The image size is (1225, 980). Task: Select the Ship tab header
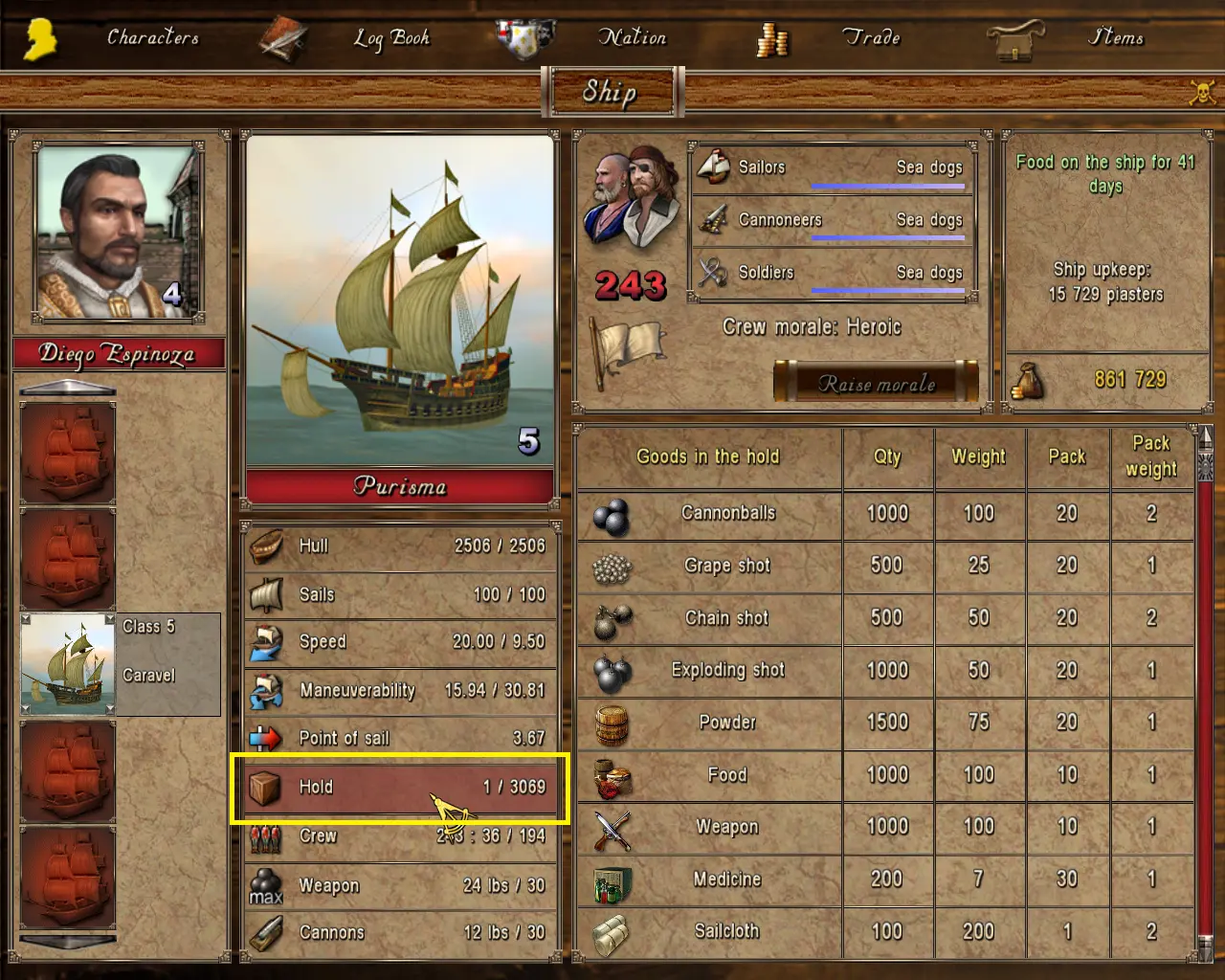pyautogui.click(x=612, y=92)
